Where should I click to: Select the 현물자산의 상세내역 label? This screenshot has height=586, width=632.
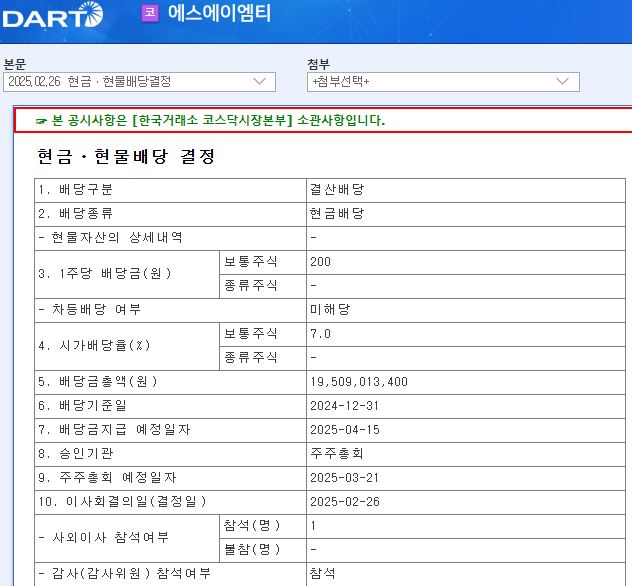tap(110, 237)
